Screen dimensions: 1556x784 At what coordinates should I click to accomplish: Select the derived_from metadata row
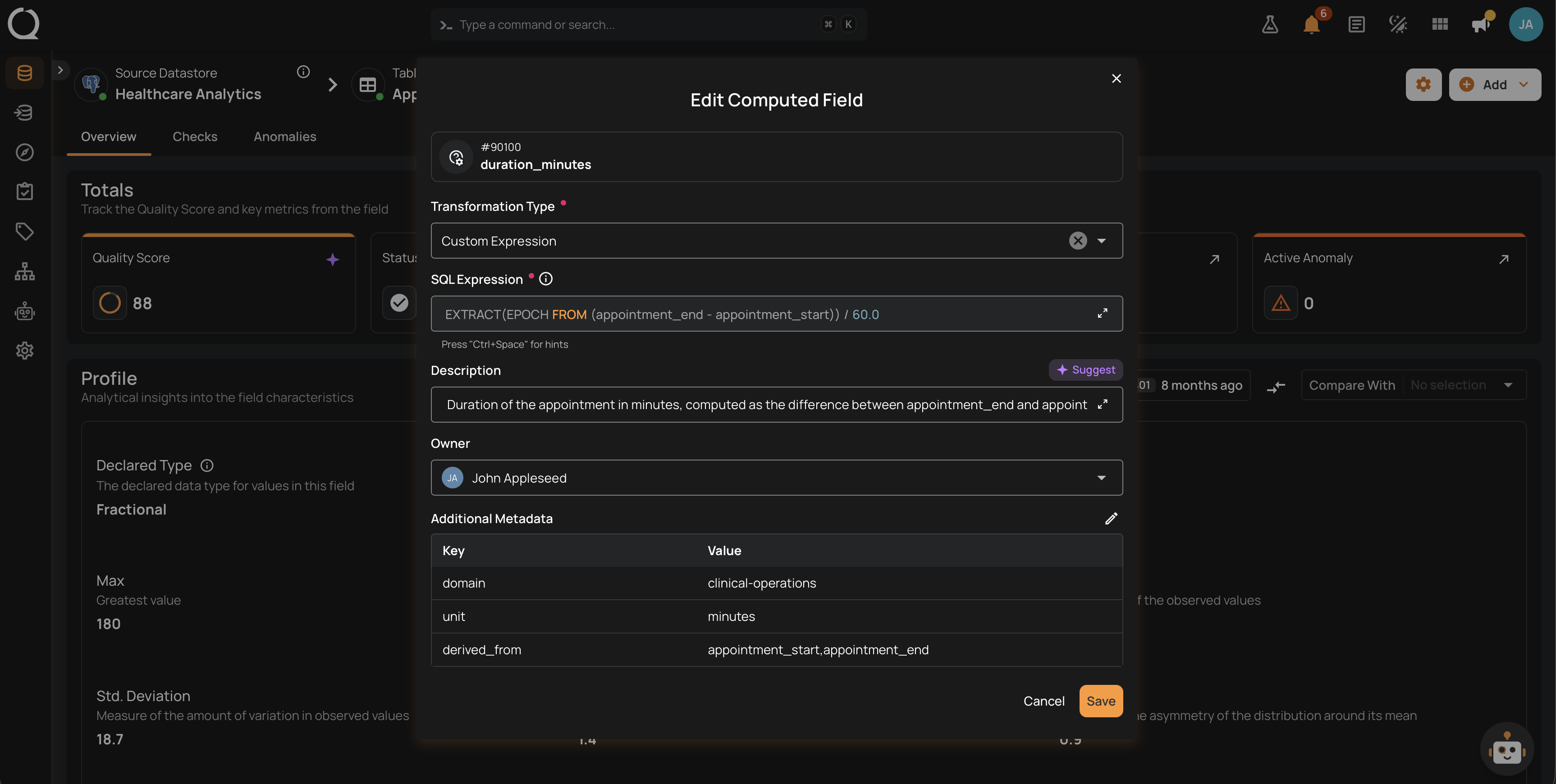point(776,650)
